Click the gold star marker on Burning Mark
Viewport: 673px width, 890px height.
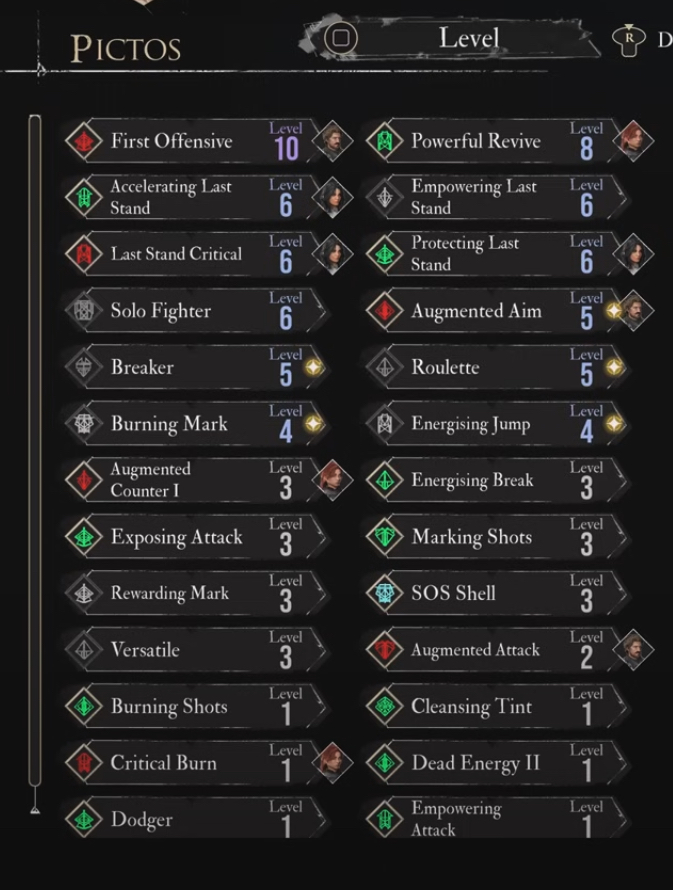click(314, 424)
